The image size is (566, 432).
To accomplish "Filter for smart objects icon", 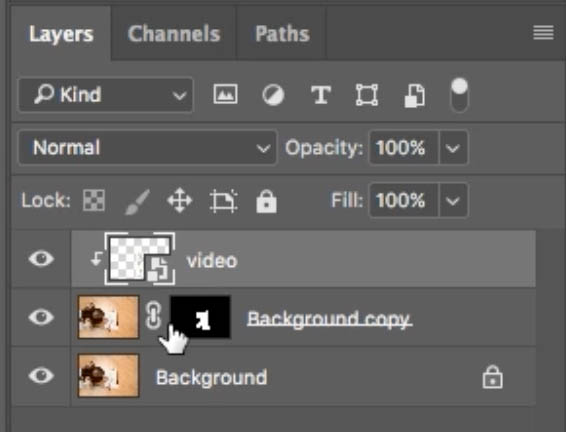I will pos(415,96).
